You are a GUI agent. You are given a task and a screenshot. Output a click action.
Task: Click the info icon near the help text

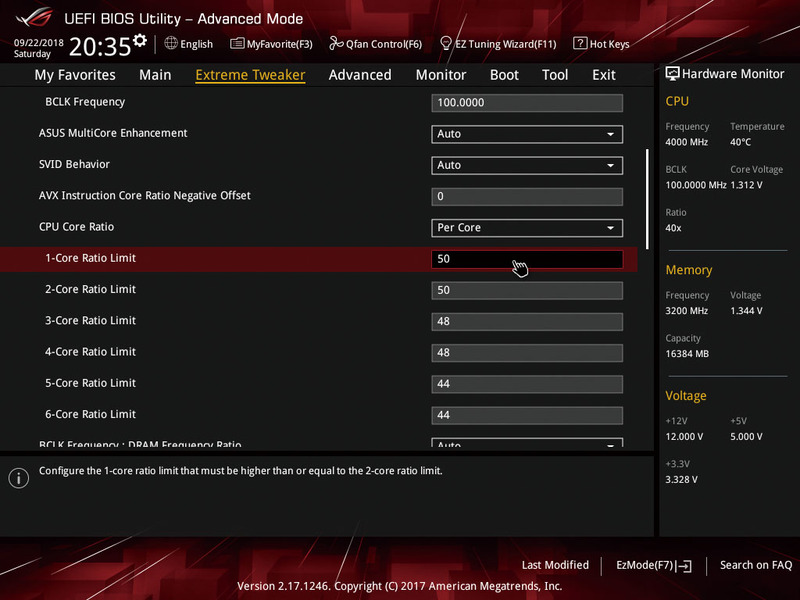point(17,477)
